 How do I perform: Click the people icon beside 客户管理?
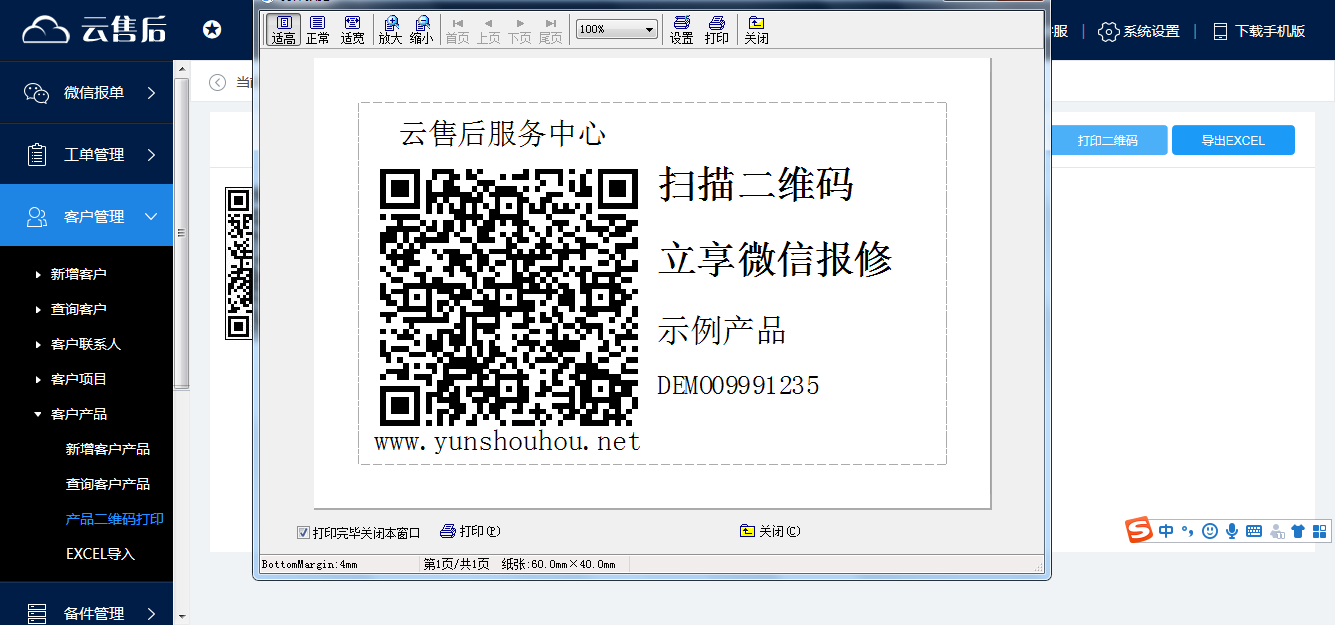[37, 216]
